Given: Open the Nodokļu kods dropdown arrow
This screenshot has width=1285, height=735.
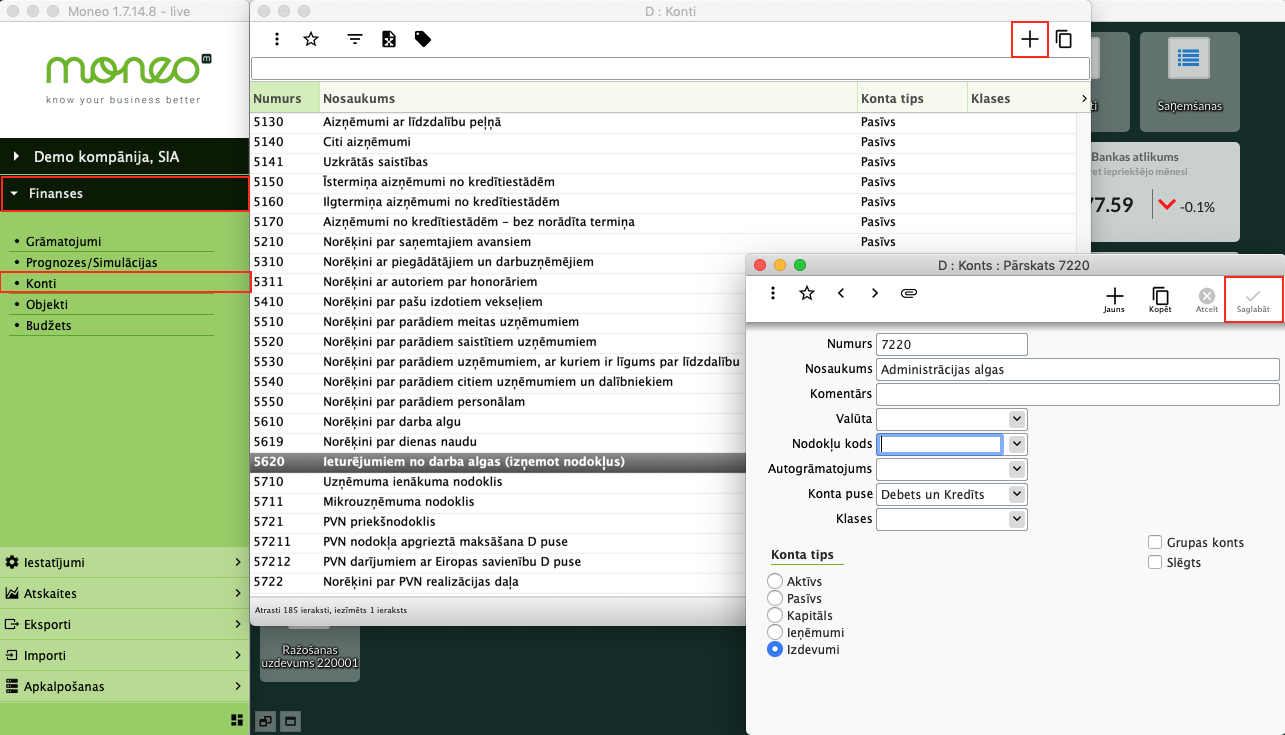Looking at the screenshot, I should [x=1017, y=444].
